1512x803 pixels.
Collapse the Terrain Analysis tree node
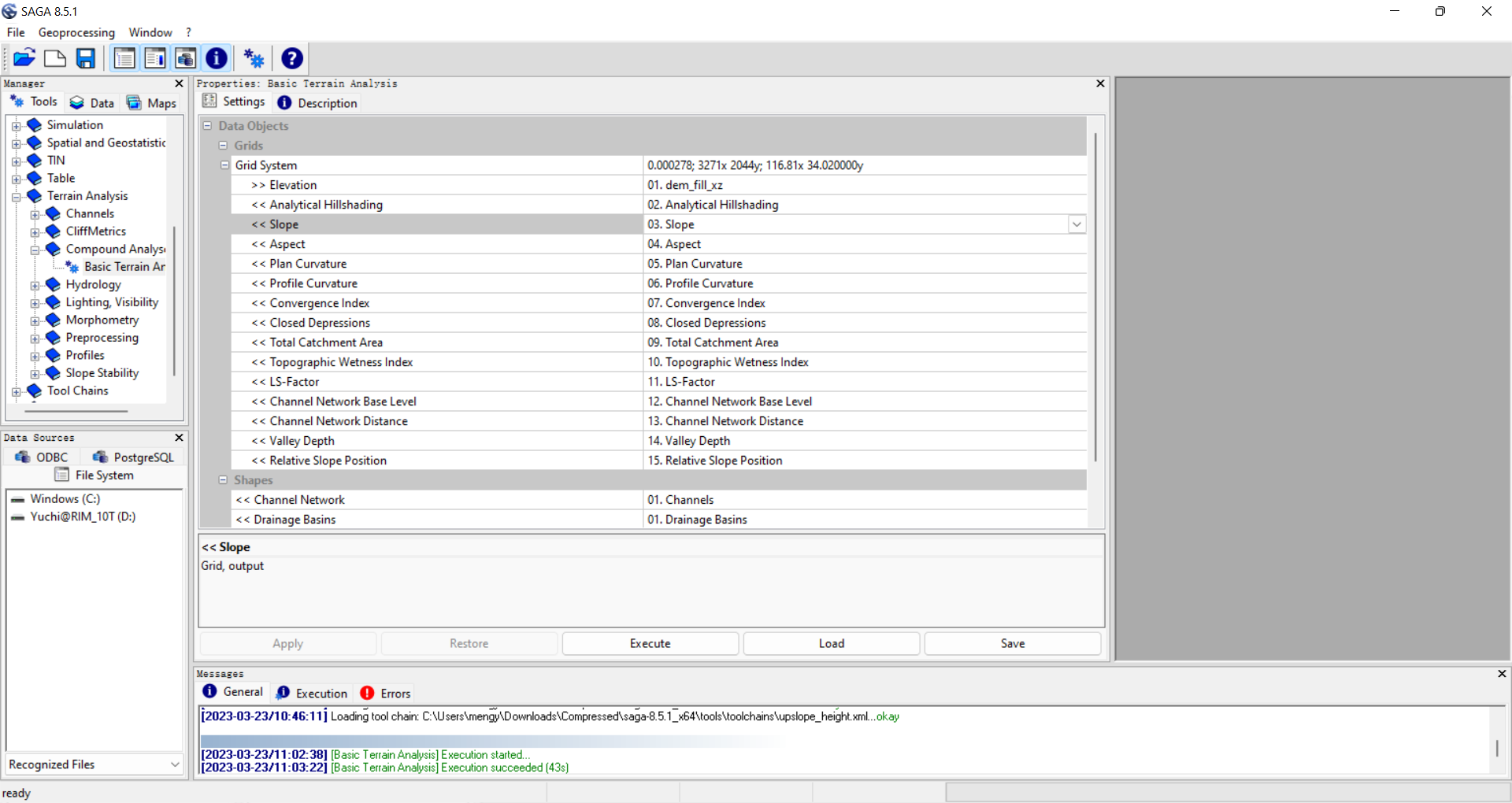click(16, 197)
